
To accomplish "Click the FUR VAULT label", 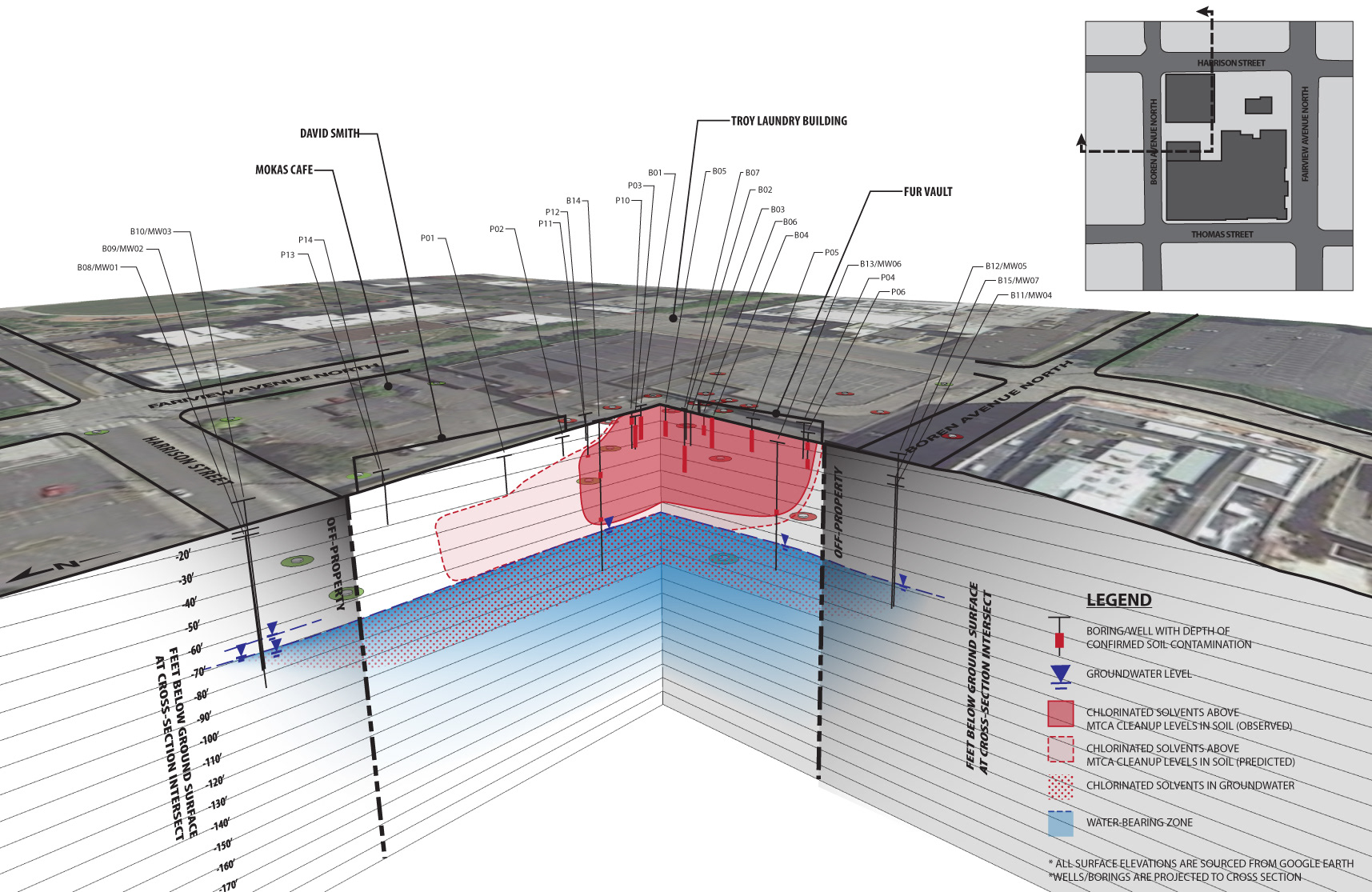I will pyautogui.click(x=928, y=192).
